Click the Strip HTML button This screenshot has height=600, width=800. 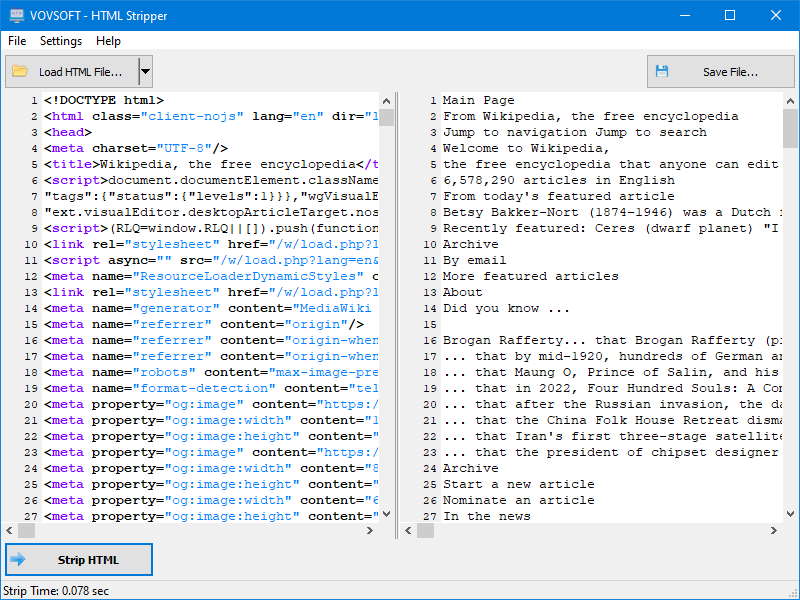pos(78,559)
